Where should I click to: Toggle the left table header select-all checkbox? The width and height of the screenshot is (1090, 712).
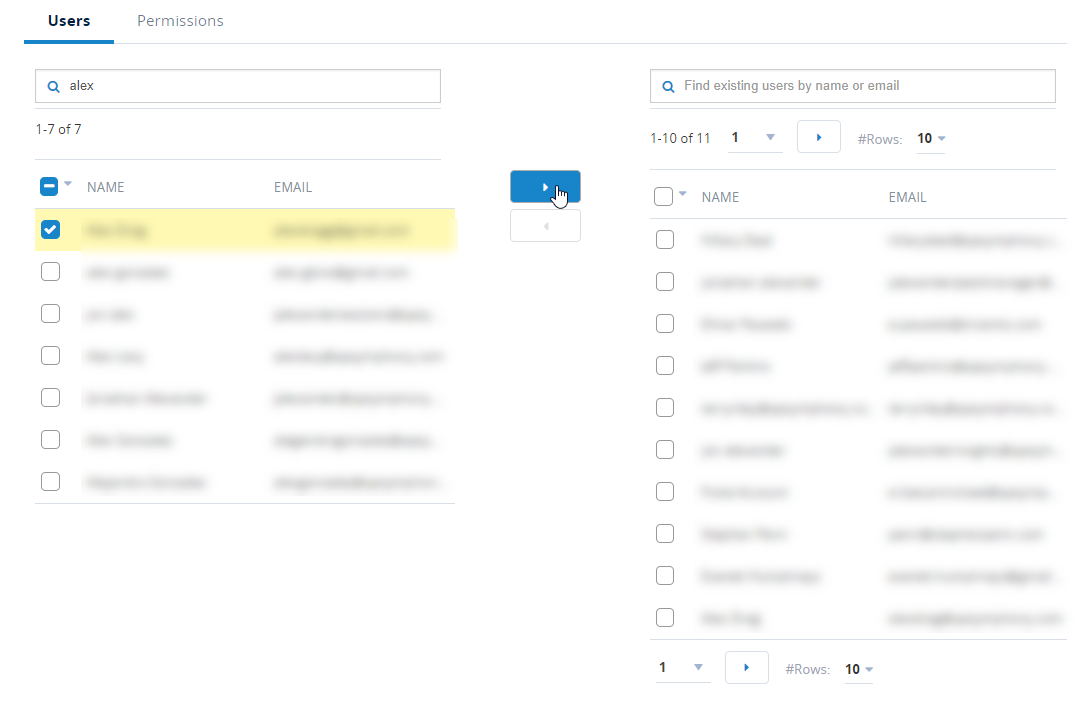point(50,187)
